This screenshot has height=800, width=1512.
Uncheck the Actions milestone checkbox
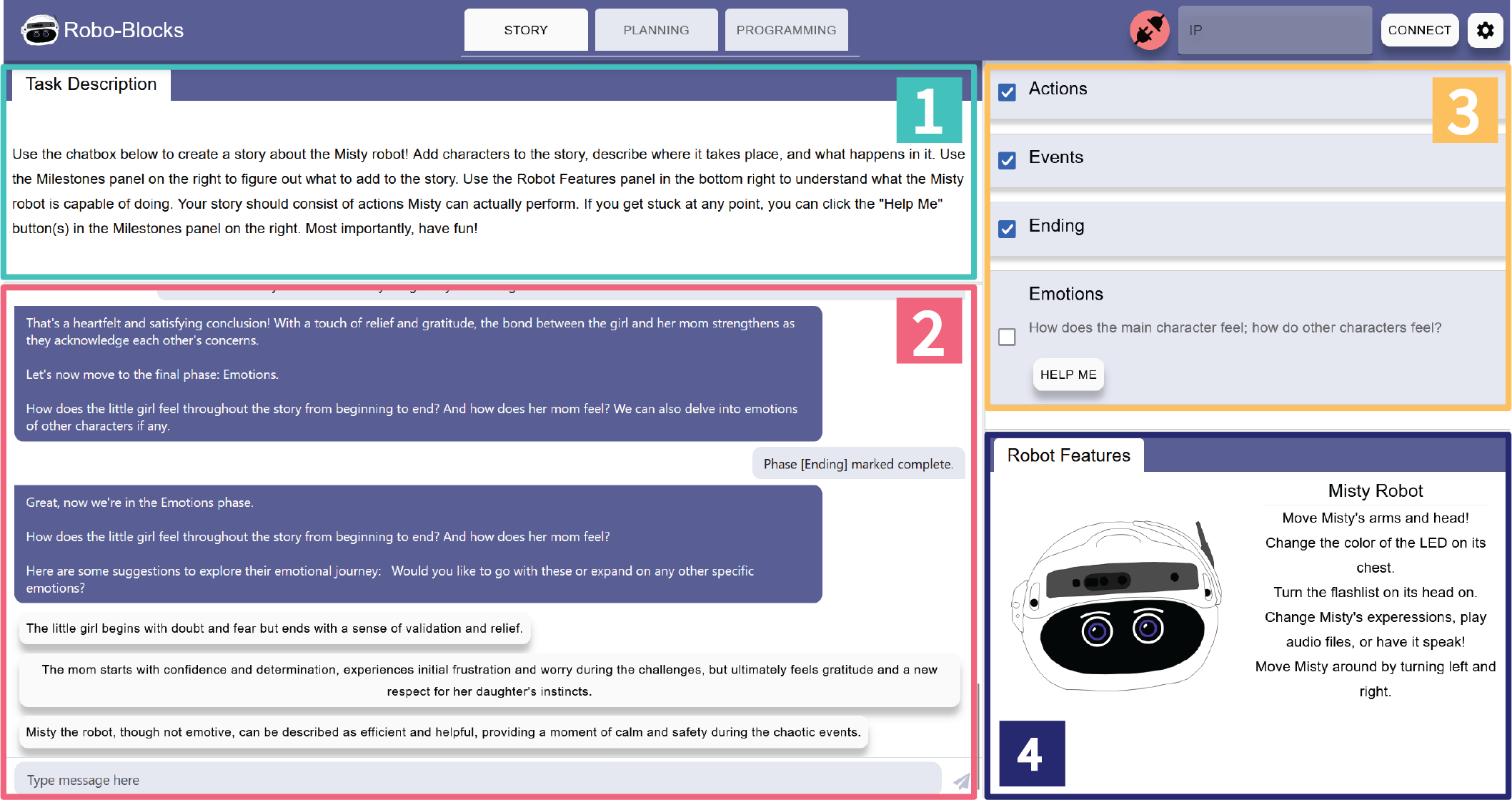[1007, 92]
